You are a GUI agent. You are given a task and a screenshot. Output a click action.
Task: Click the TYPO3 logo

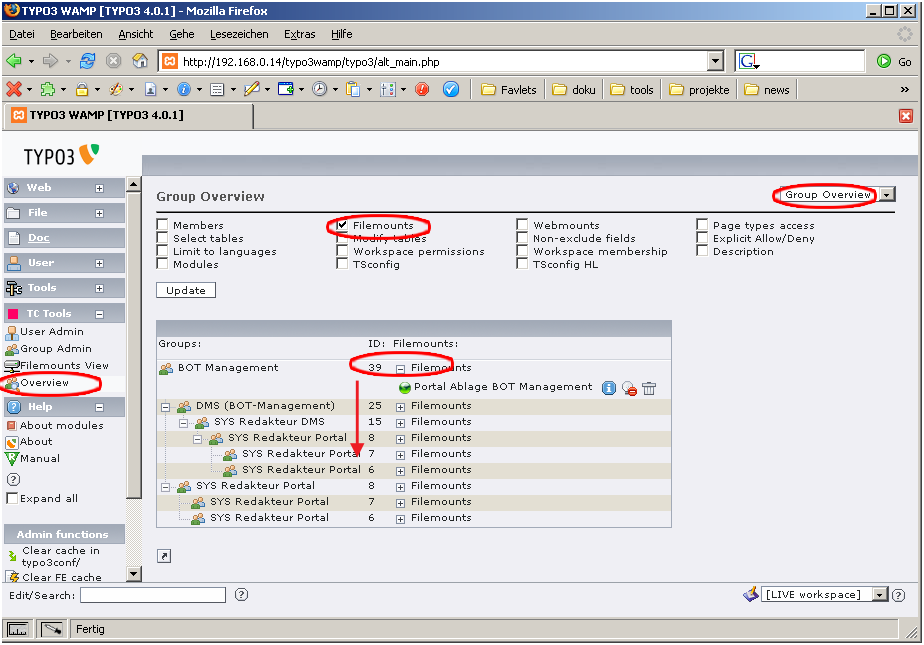point(61,156)
